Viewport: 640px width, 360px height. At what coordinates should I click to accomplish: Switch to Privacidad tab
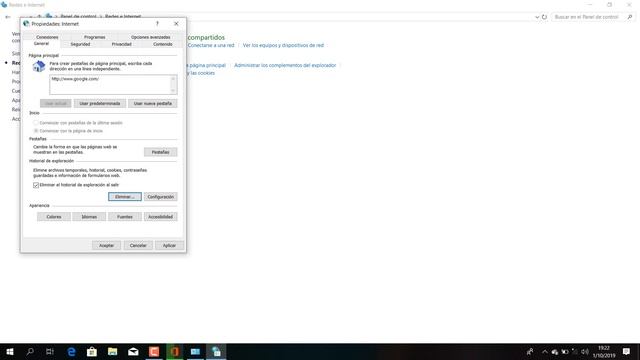(122, 44)
